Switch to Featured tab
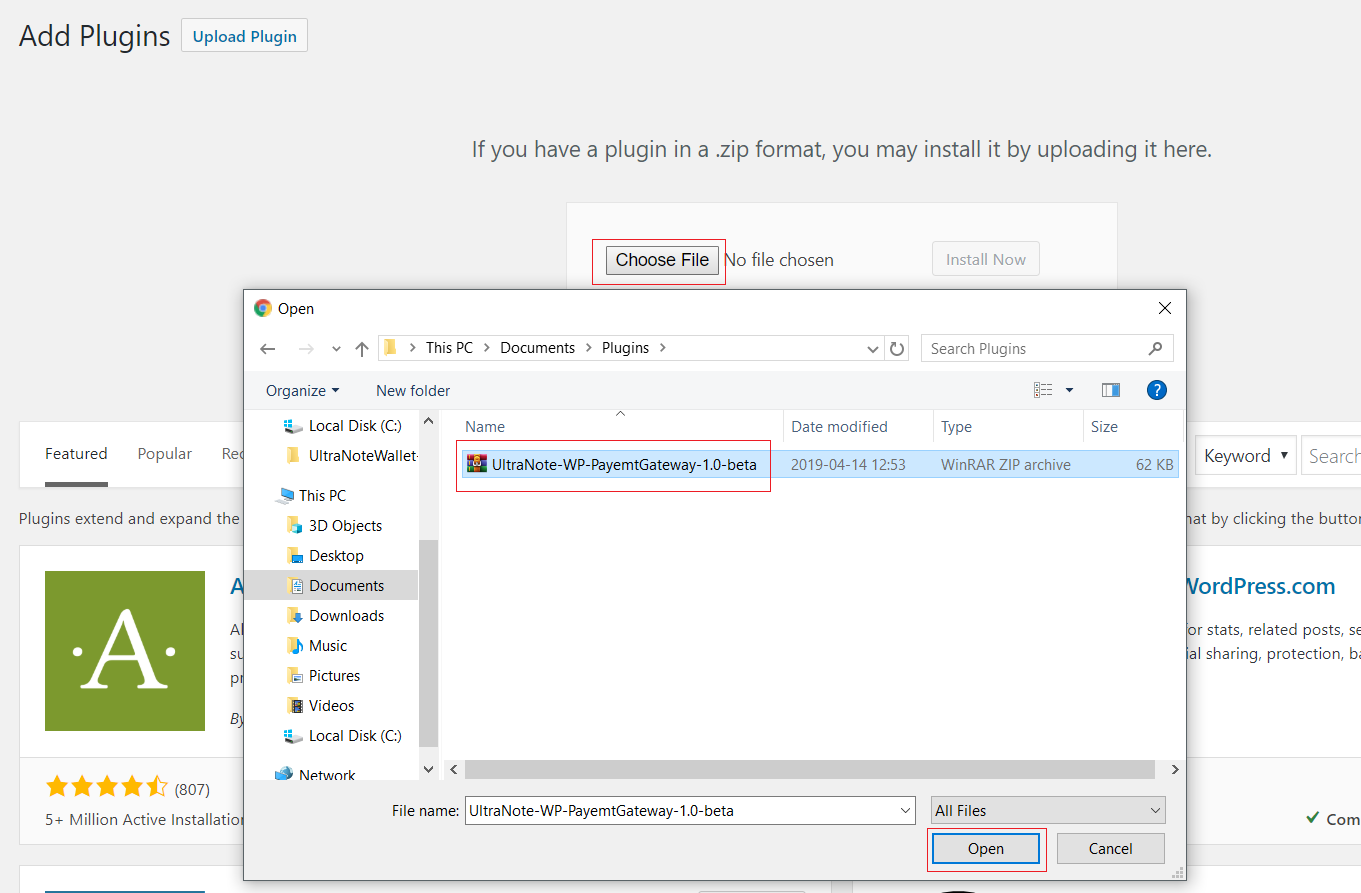This screenshot has height=893, width=1361. [x=76, y=454]
